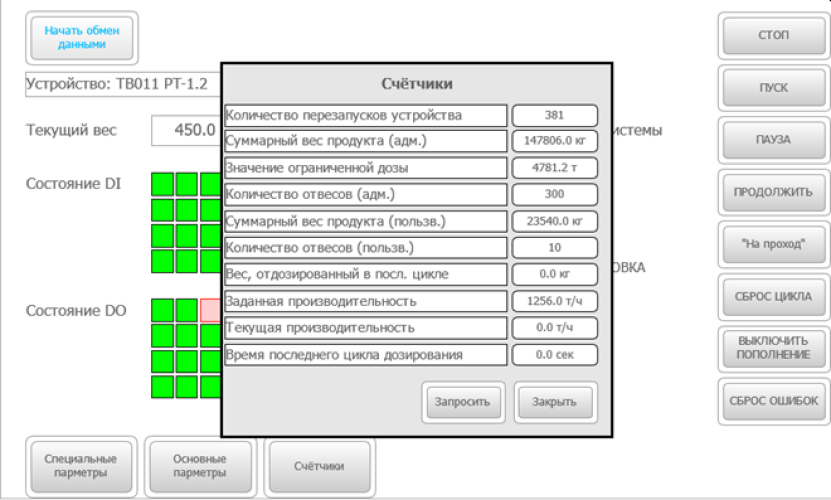831x500 pixels.
Task: Click the Текущий вес value field
Action: pyautogui.click(x=187, y=130)
